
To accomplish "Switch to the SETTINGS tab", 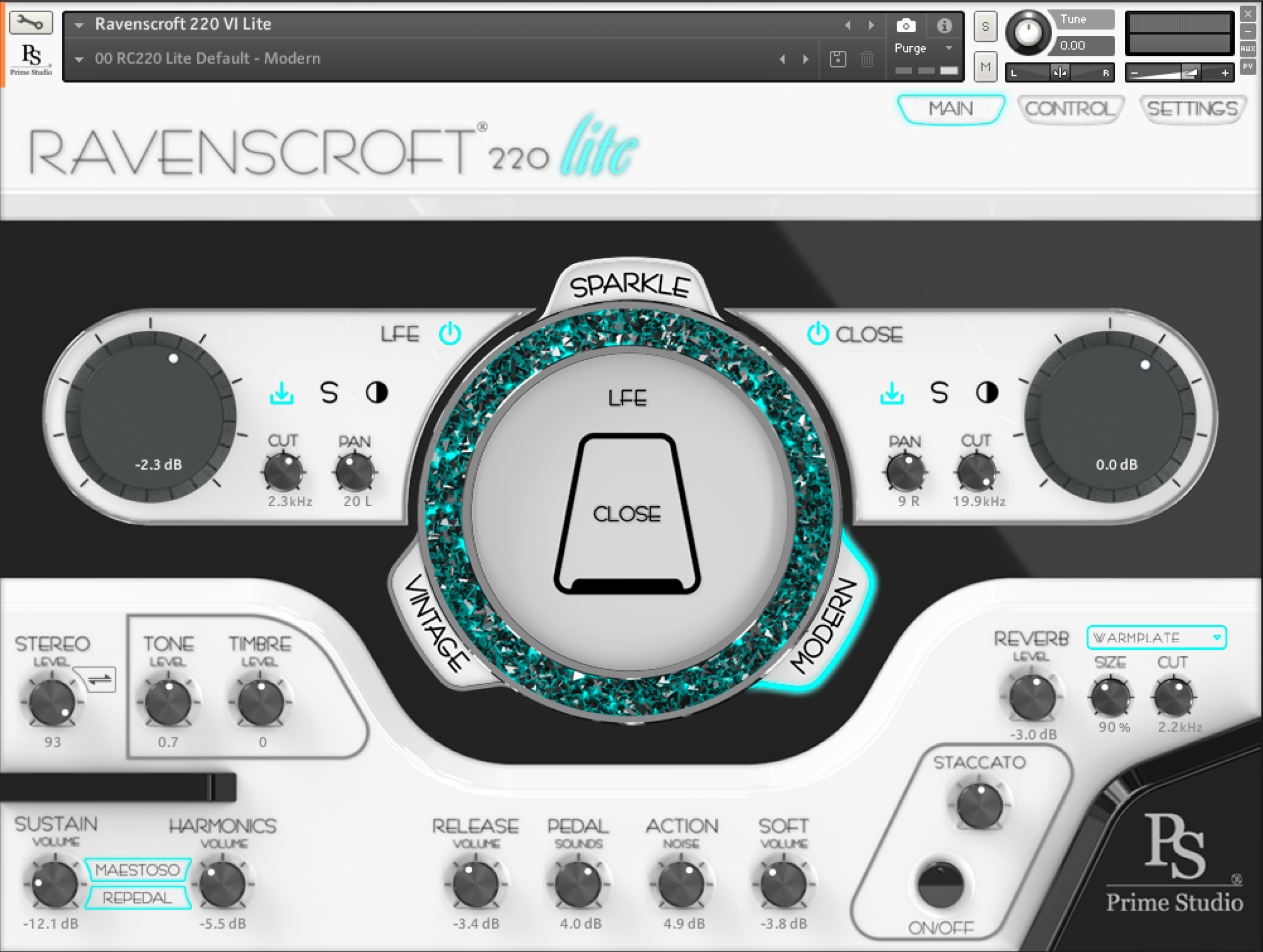I will (1192, 108).
